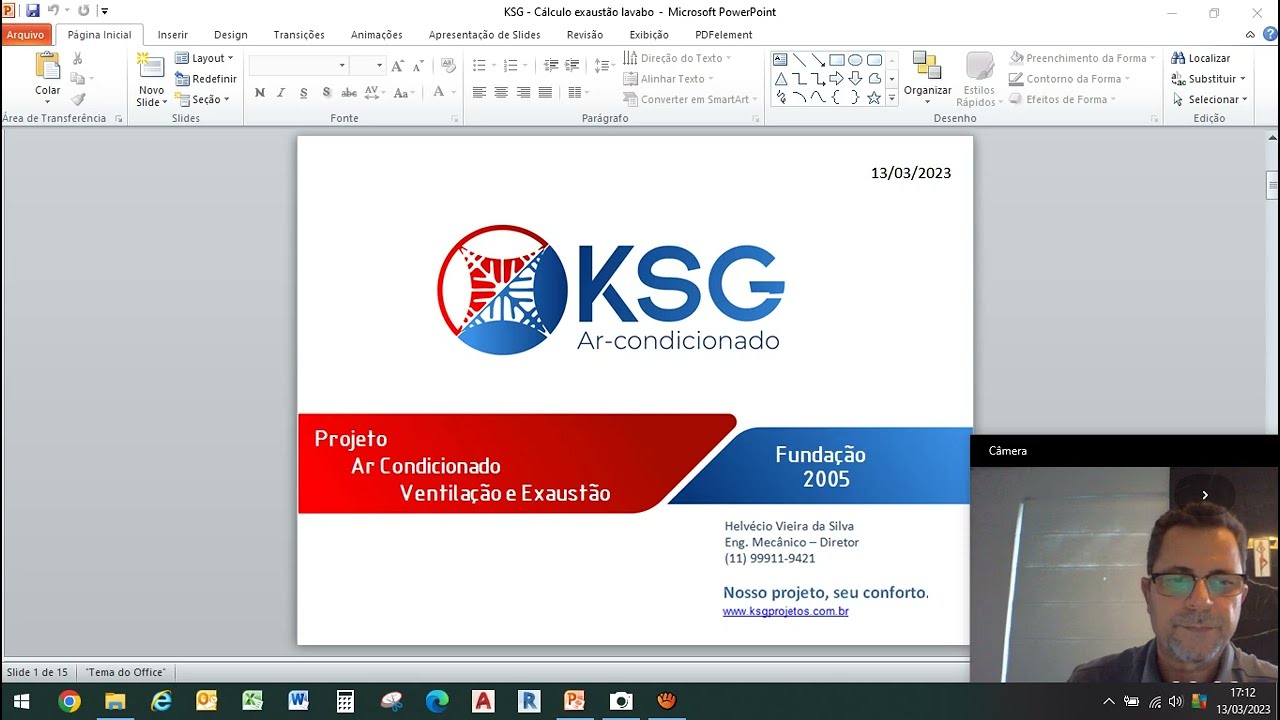Screen dimensions: 1280x720
Task: Center the paragraph text
Action: coord(501,93)
